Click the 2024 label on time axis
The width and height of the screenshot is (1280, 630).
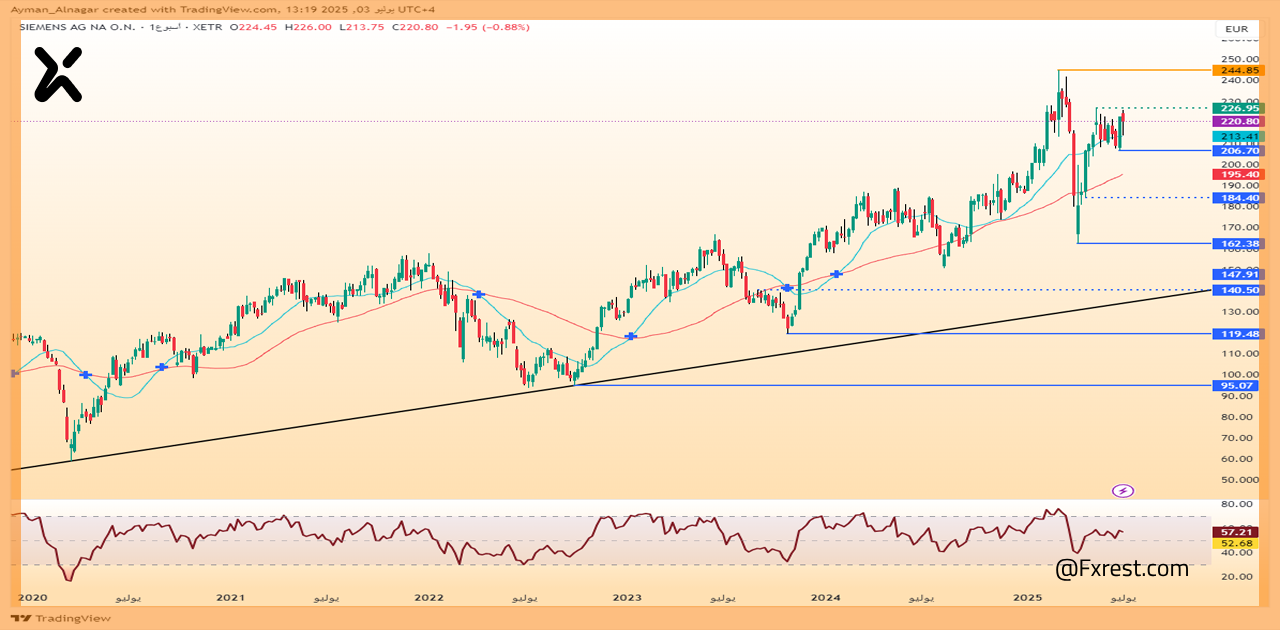tap(826, 597)
